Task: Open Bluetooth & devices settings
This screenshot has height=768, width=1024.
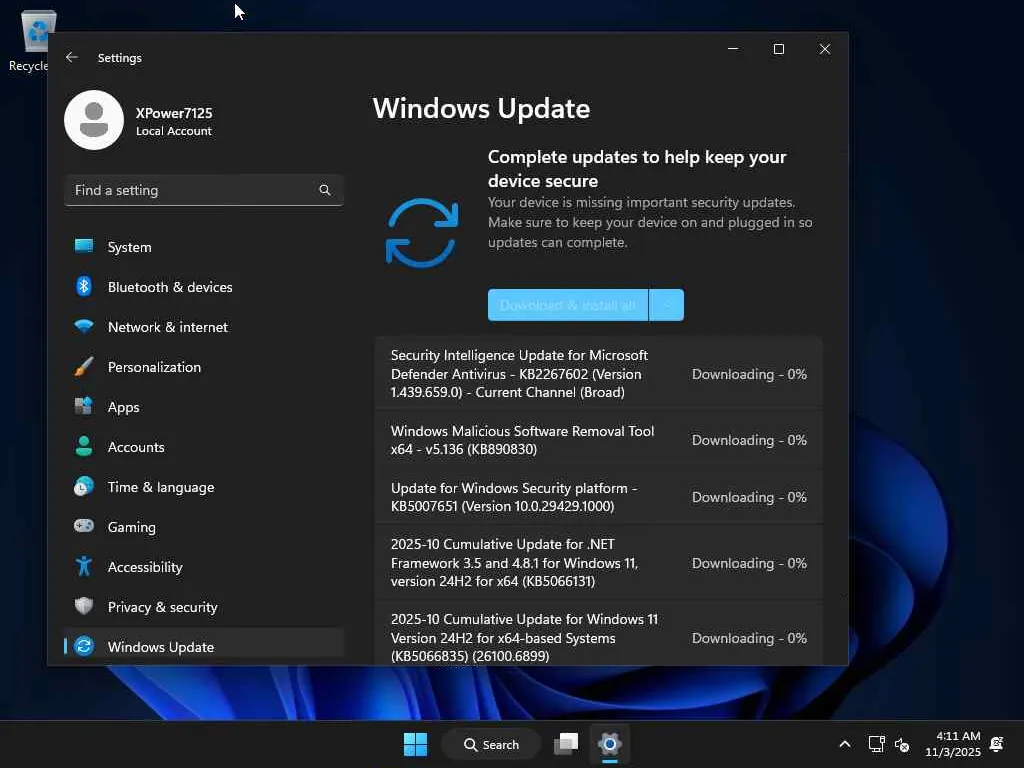Action: pos(204,287)
